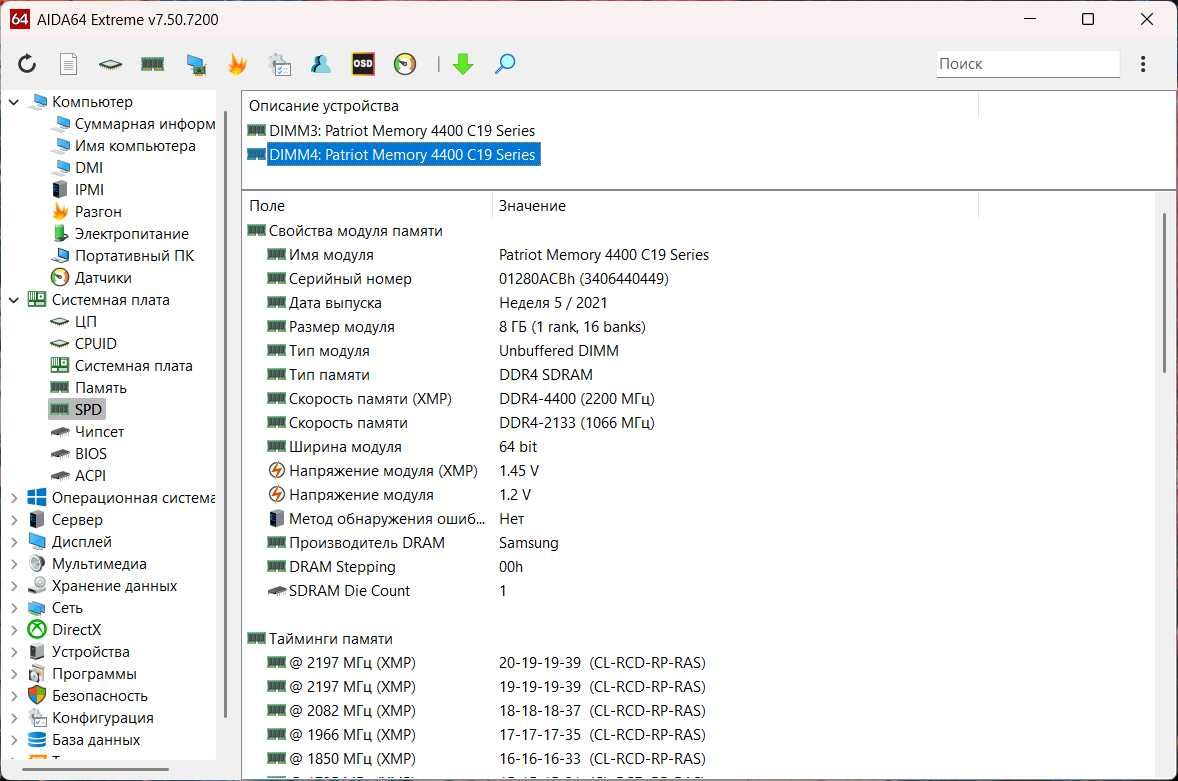Open the gauge SensorPanel icon
Image resolution: width=1178 pixels, height=781 pixels.
pos(405,64)
